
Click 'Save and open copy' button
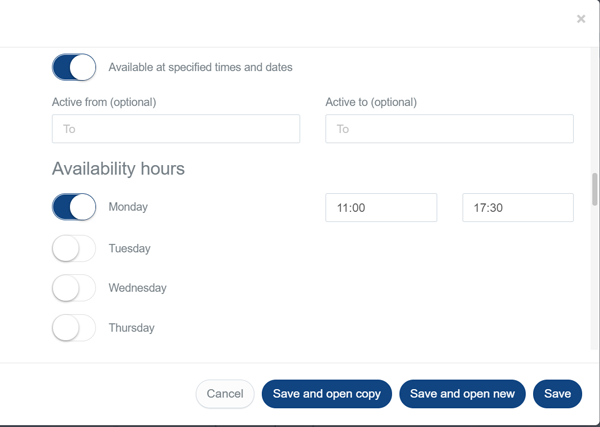(x=327, y=394)
